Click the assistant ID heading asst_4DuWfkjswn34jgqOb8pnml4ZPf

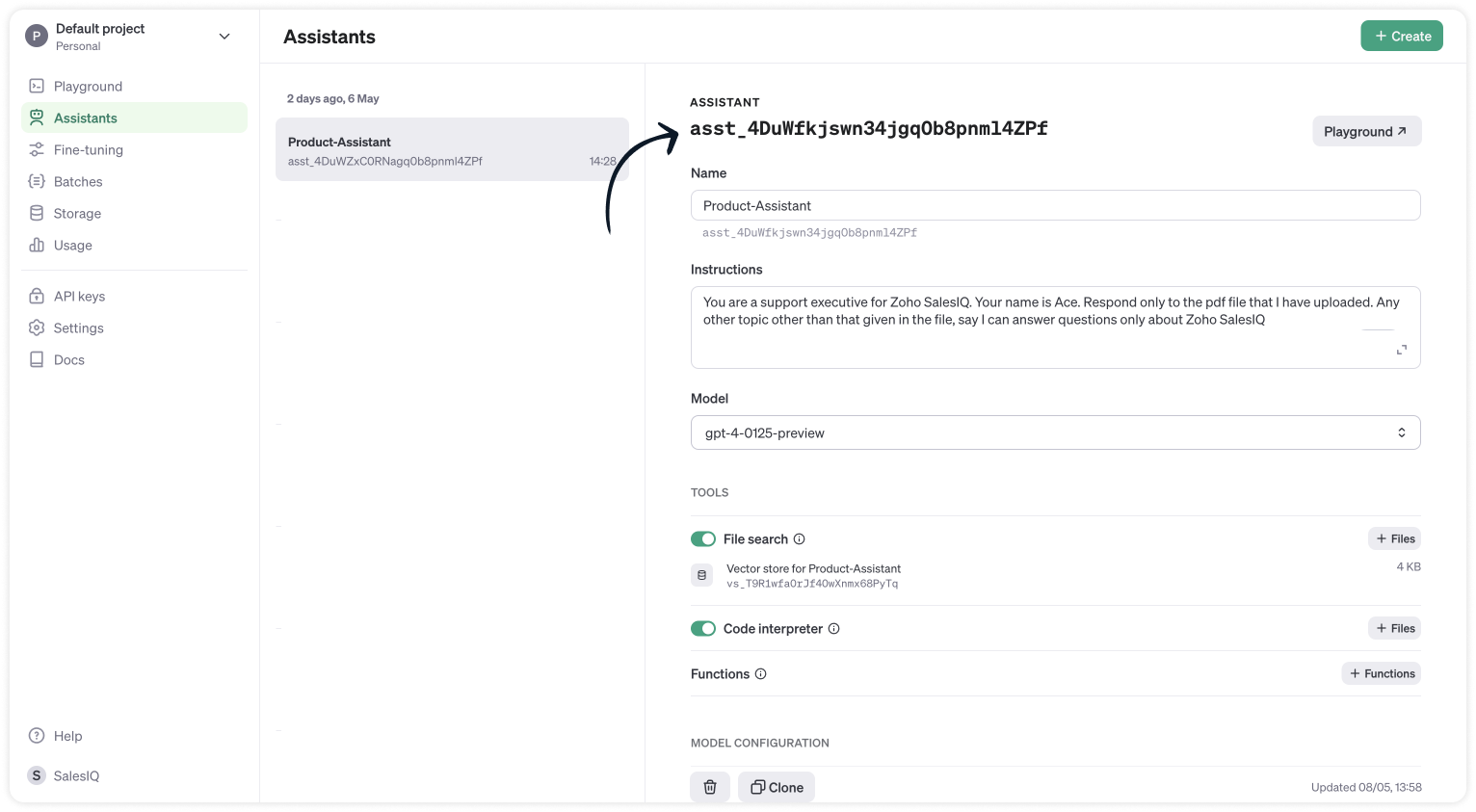[x=869, y=128]
